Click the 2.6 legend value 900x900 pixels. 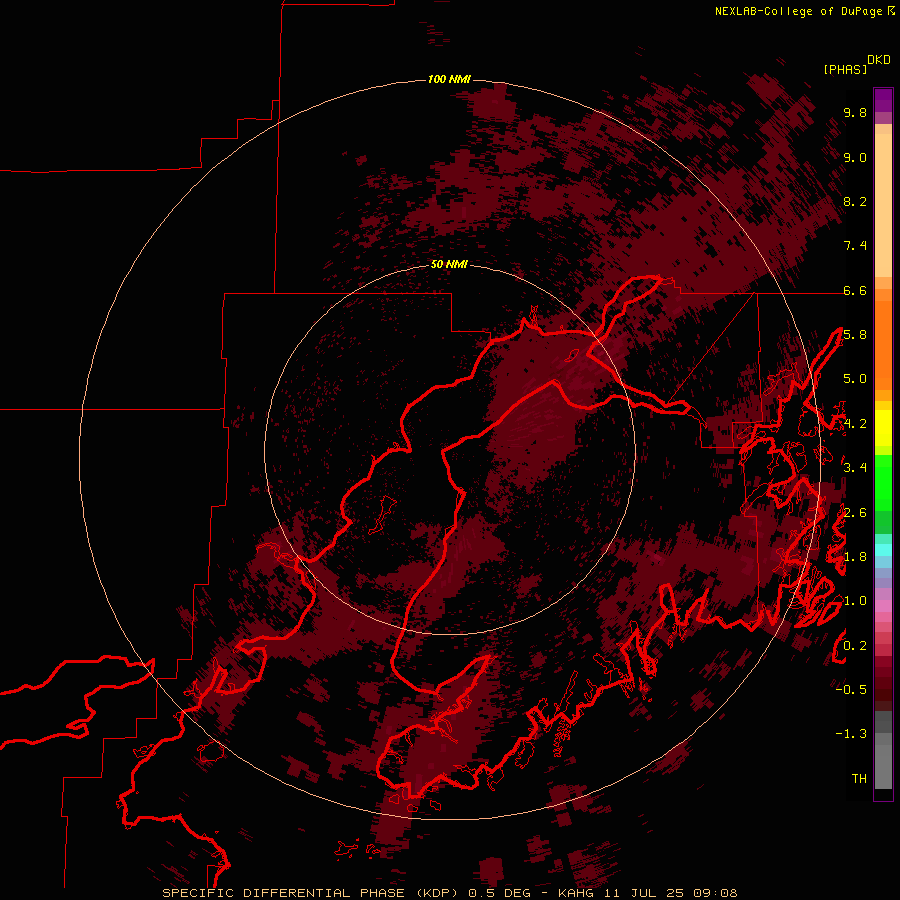coord(855,513)
